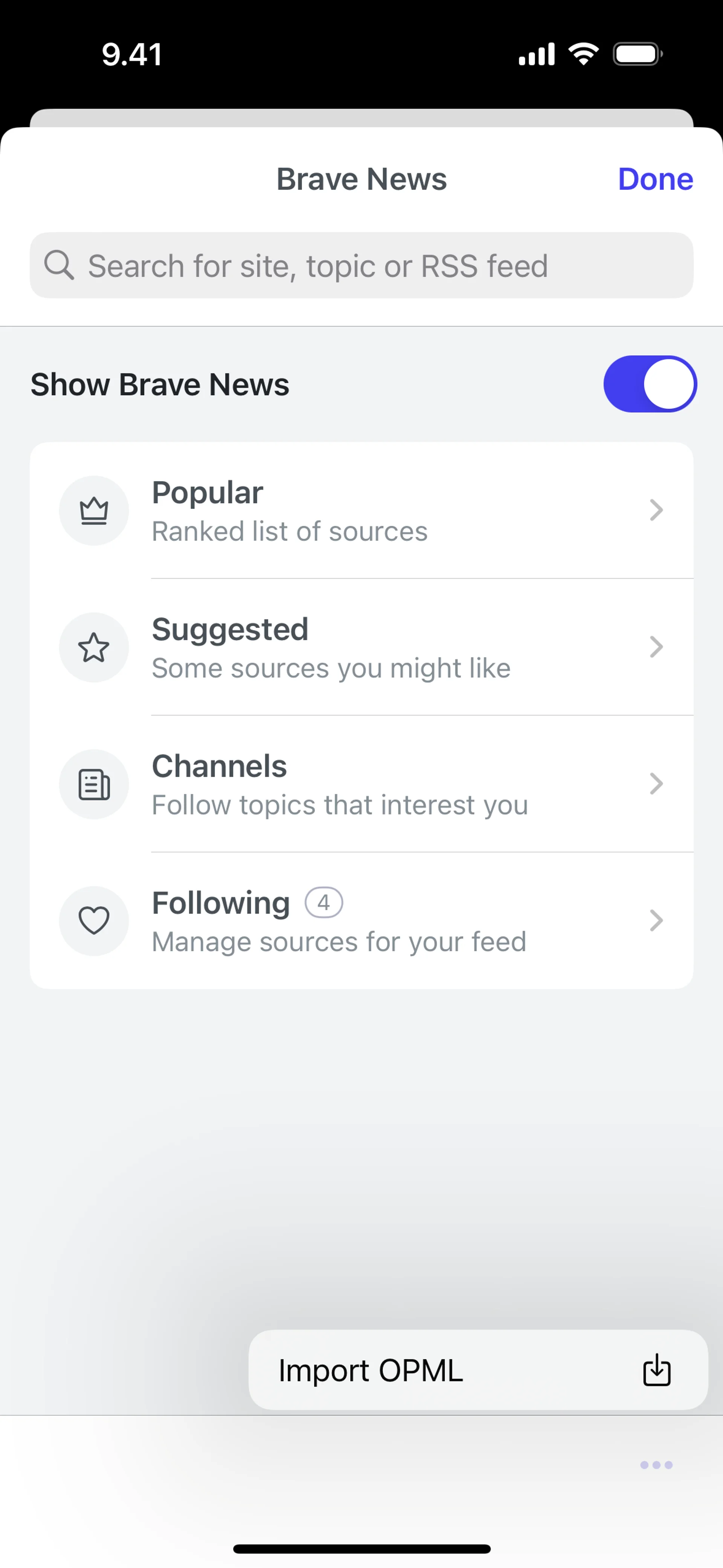Open Channels via its chevron arrow
723x1568 pixels.
coord(656,784)
